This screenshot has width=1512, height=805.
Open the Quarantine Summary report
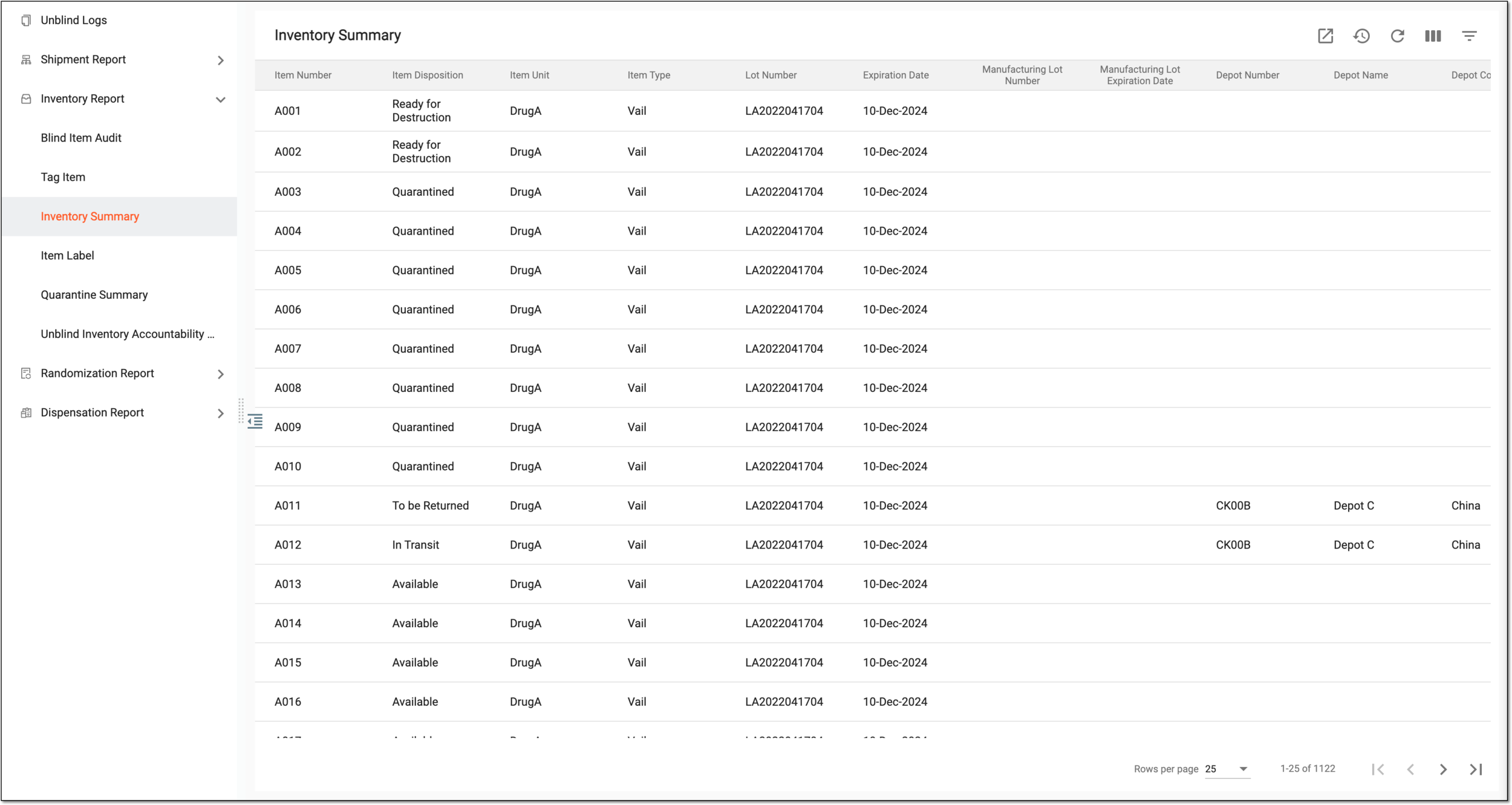94,295
